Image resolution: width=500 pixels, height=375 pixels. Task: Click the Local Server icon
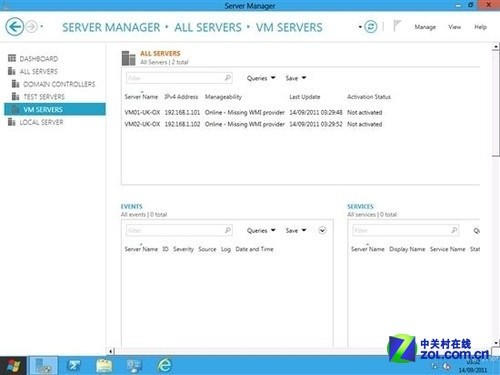(12, 122)
